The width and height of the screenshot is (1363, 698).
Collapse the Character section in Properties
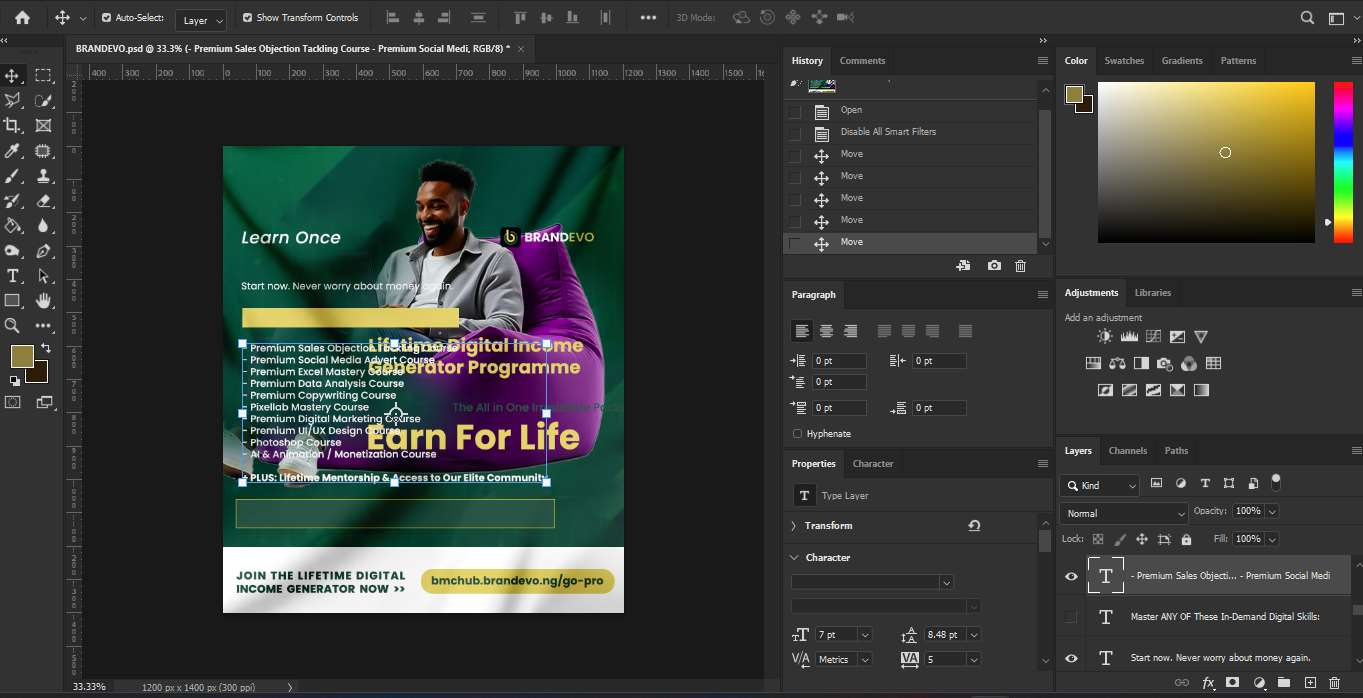pyautogui.click(x=794, y=558)
